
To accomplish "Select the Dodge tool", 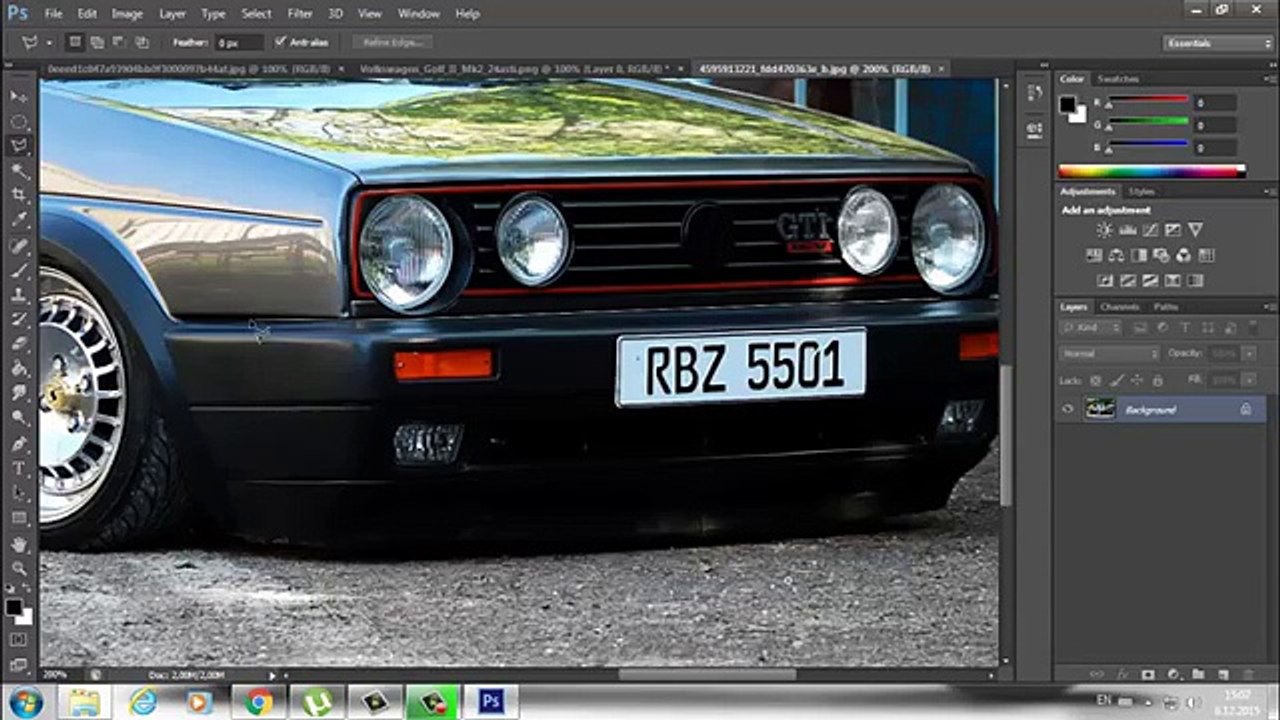I will click(x=19, y=420).
